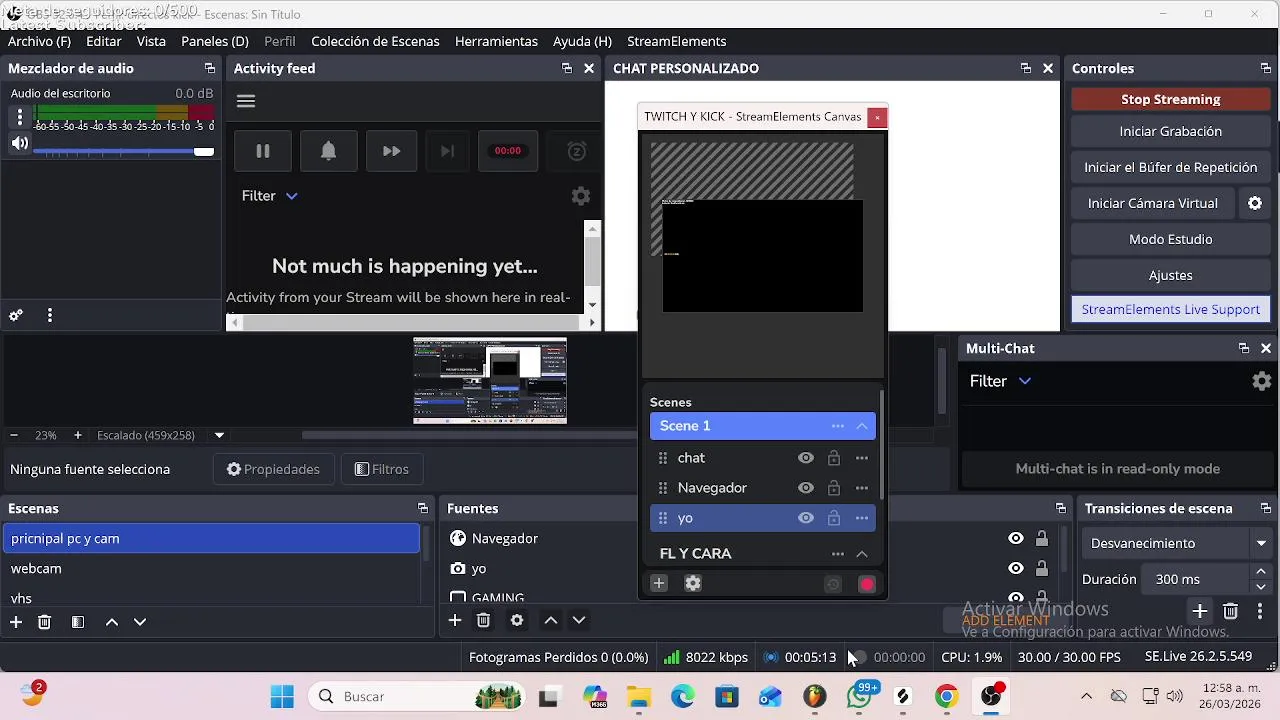
Task: Add a new scene in Escenas
Action: 16,622
